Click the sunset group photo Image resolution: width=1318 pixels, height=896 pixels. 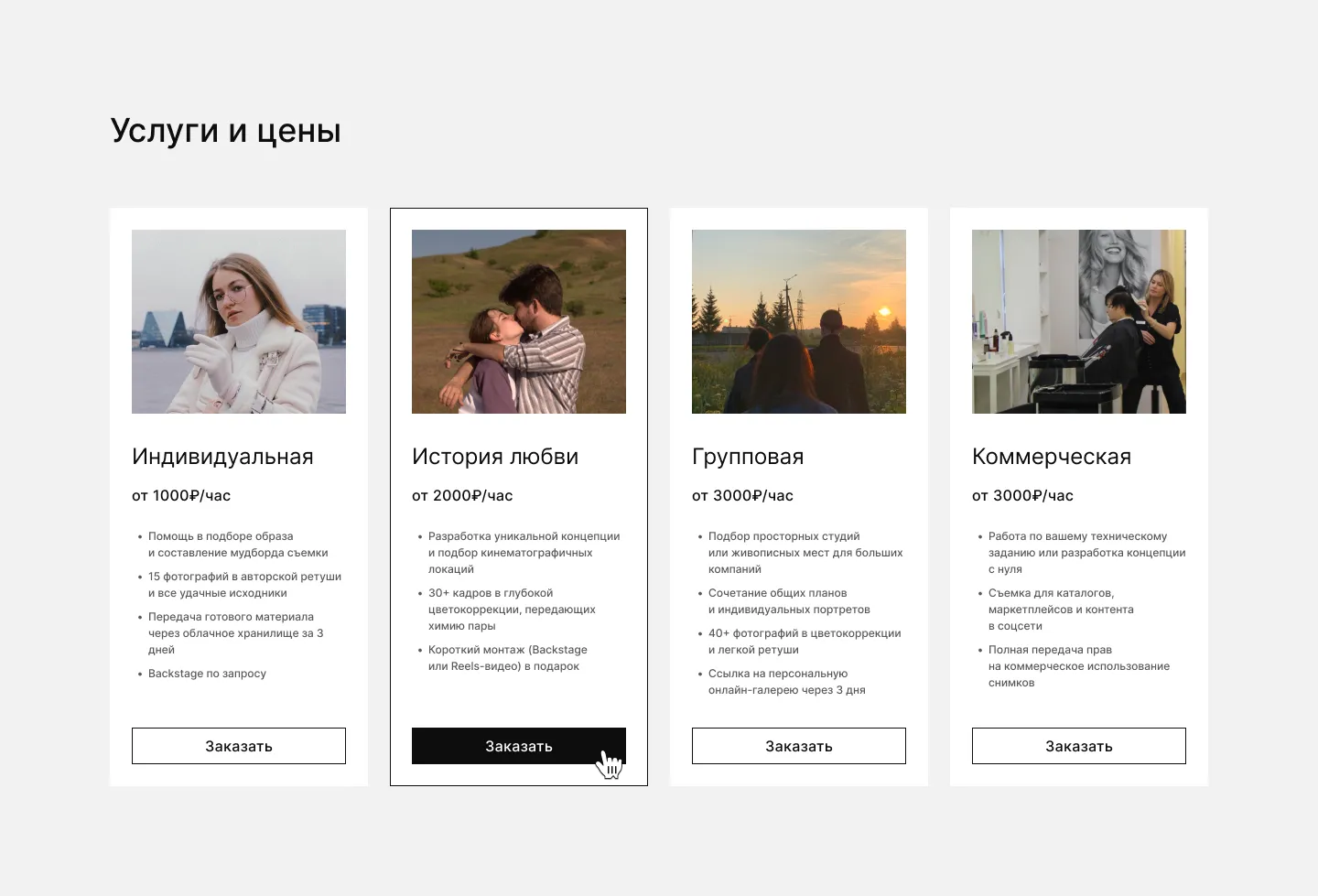(x=798, y=321)
